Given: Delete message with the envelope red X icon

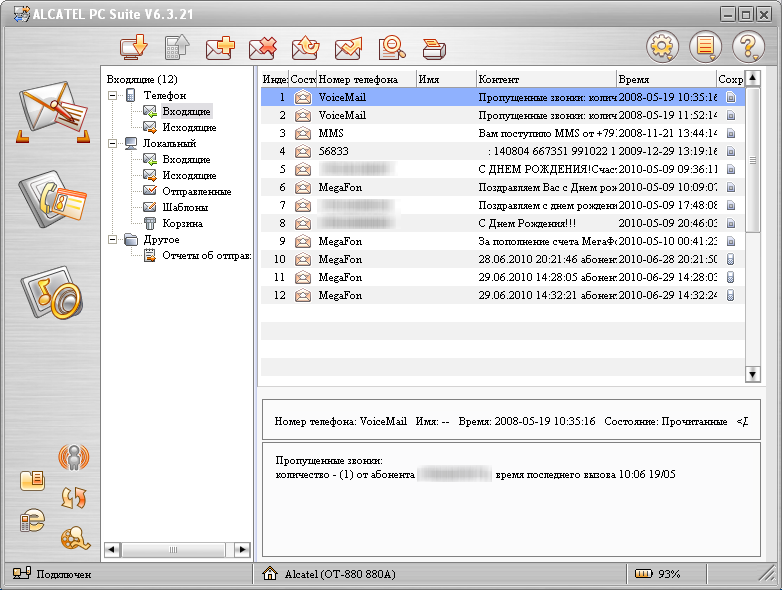Looking at the screenshot, I should [x=263, y=48].
